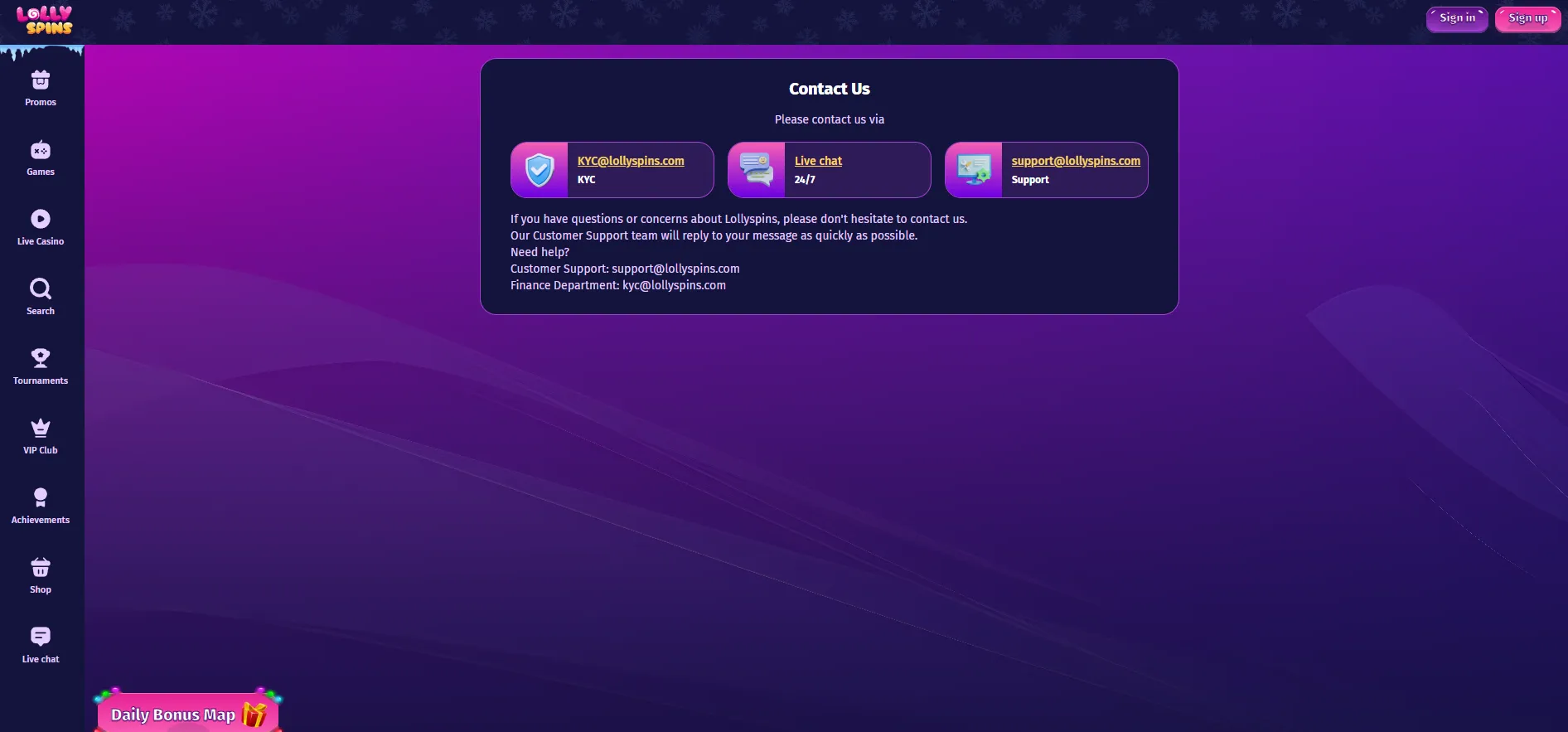
Task: Click the Support monitor icon
Action: pos(974,170)
